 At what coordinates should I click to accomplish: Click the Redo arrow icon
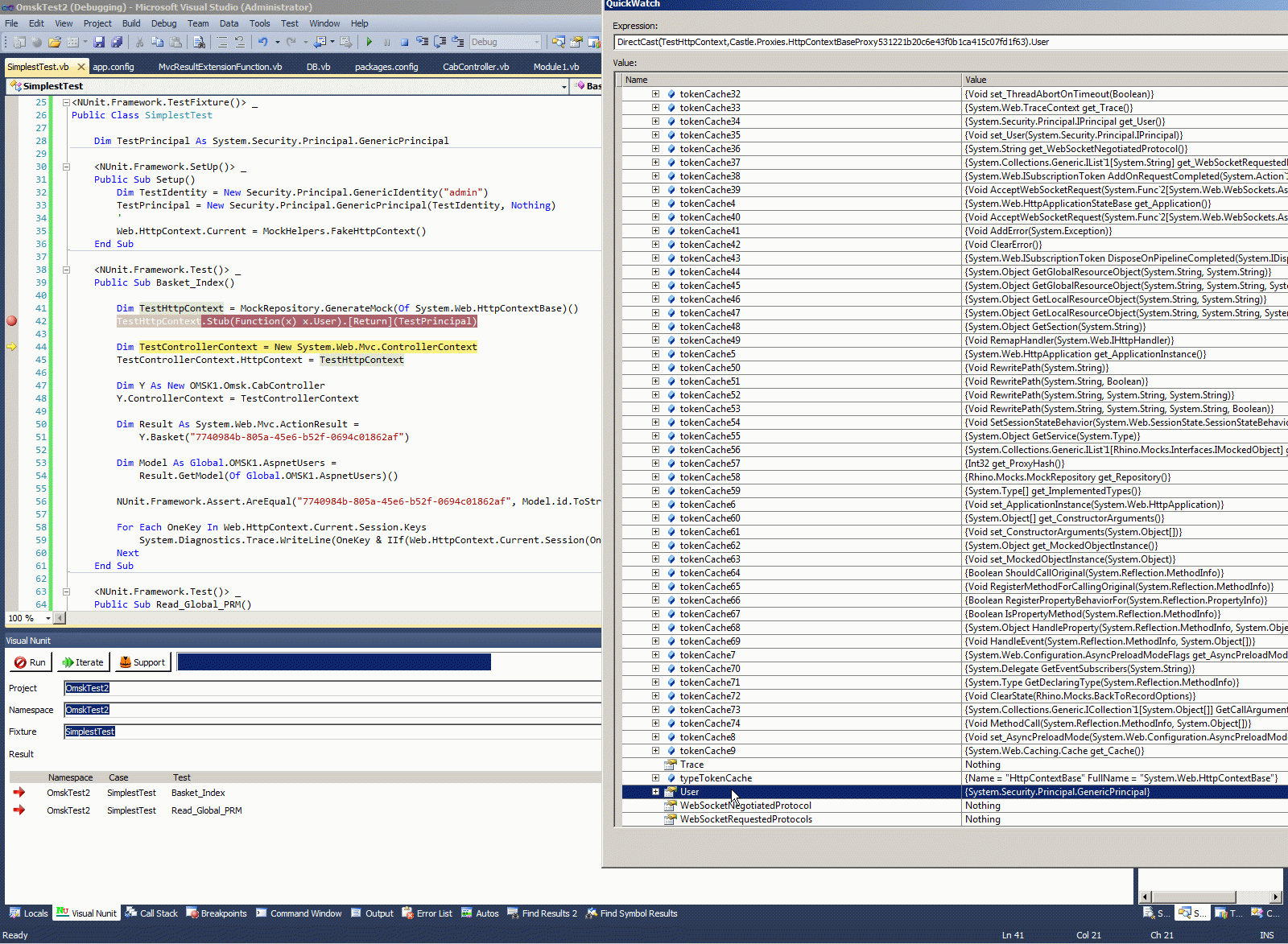point(291,42)
